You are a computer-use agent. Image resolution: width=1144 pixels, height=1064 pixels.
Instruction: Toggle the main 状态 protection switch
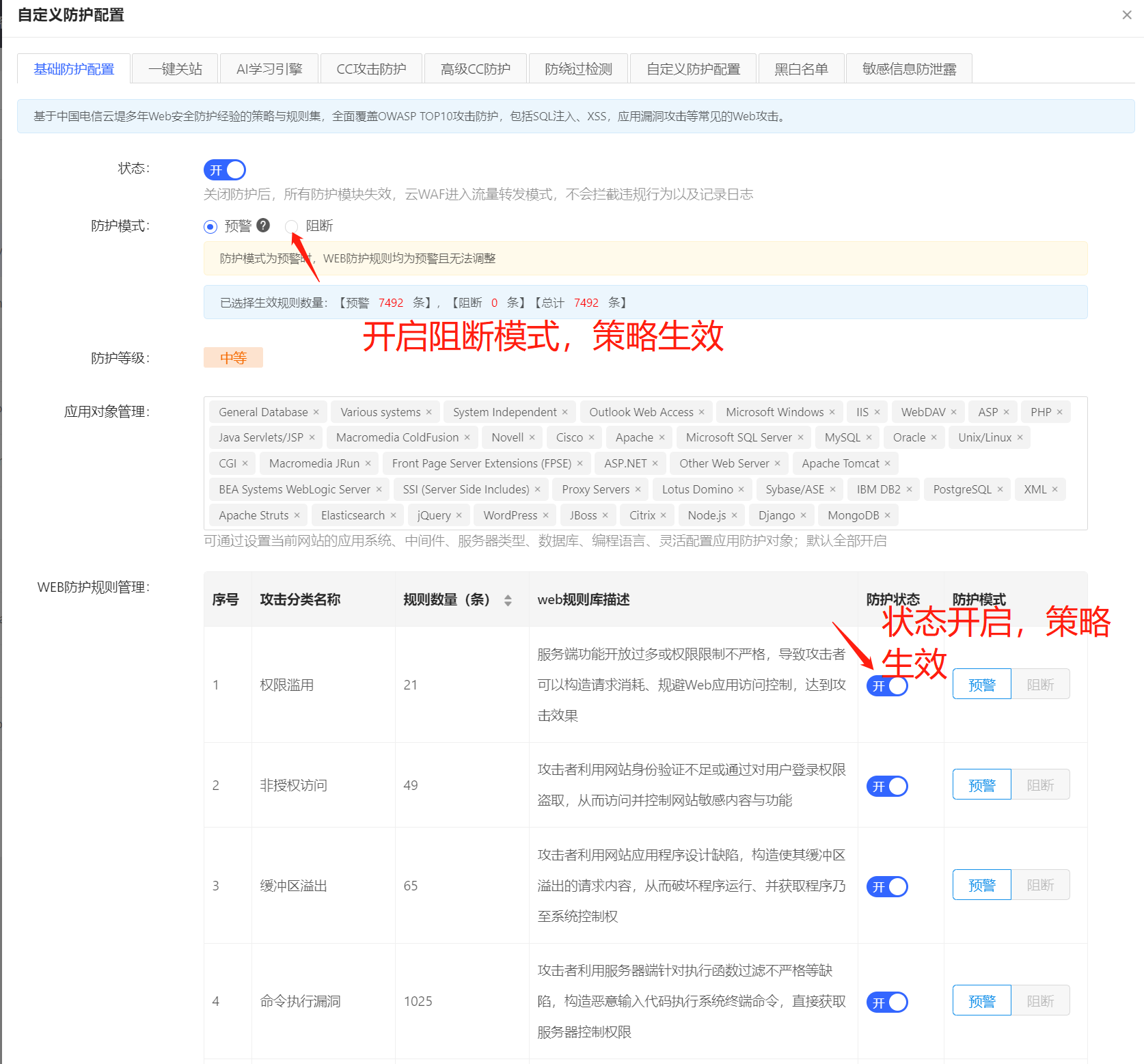[x=224, y=170]
